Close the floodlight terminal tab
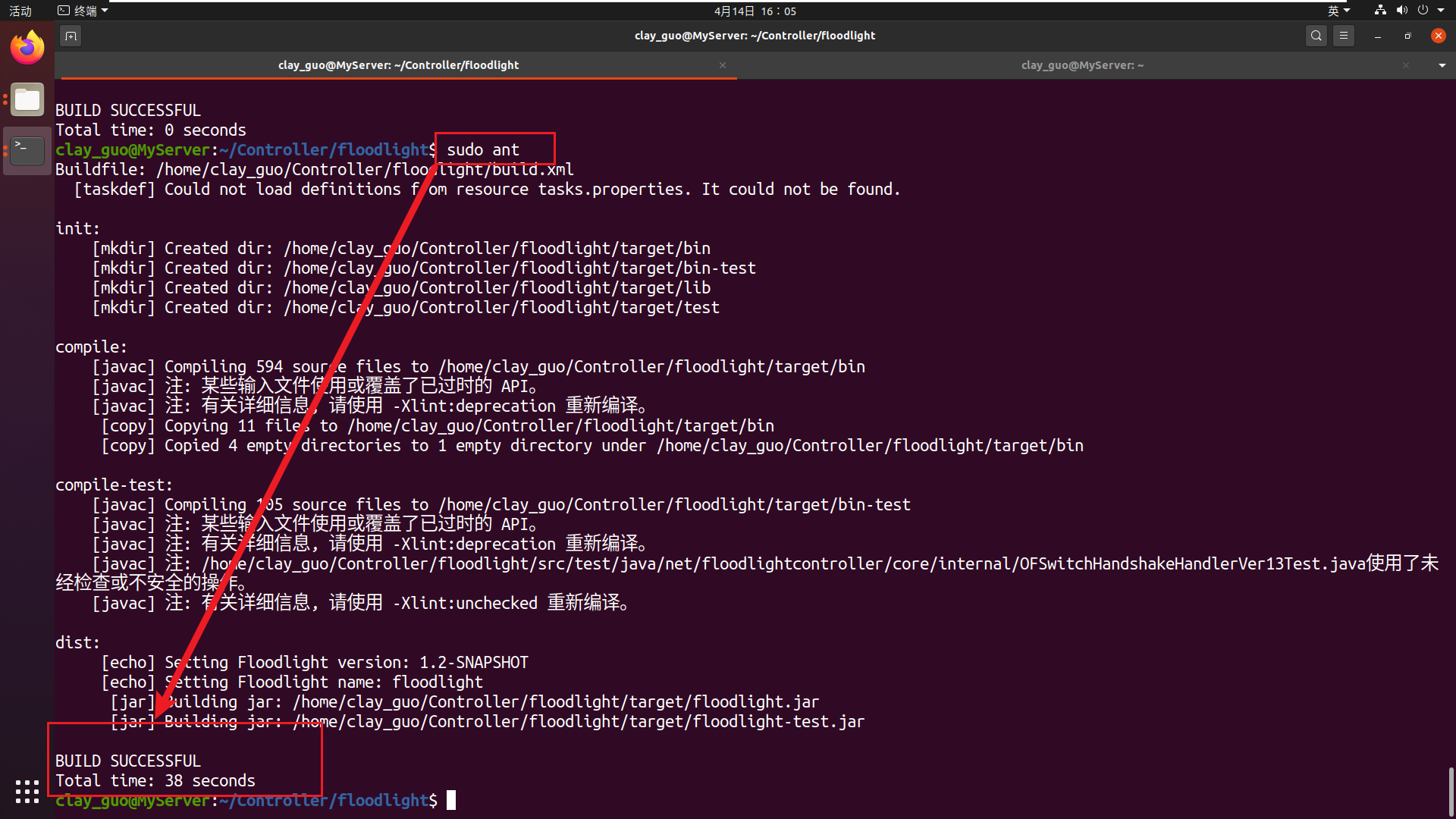 (x=723, y=65)
